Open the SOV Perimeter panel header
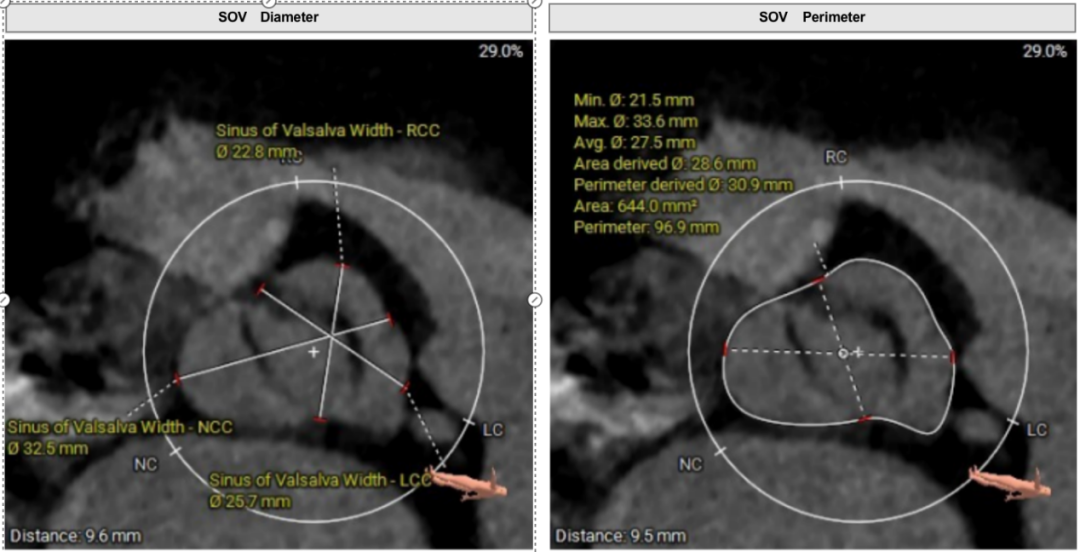1080x552 pixels. [813, 17]
